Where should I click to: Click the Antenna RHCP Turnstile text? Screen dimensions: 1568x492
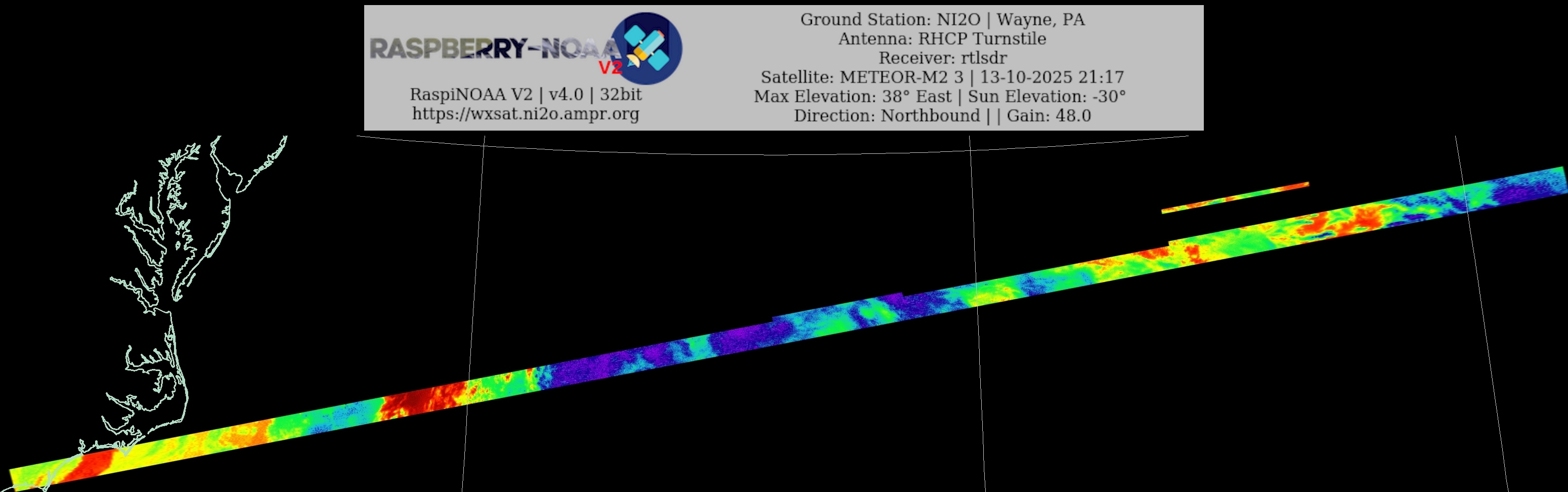[942, 39]
